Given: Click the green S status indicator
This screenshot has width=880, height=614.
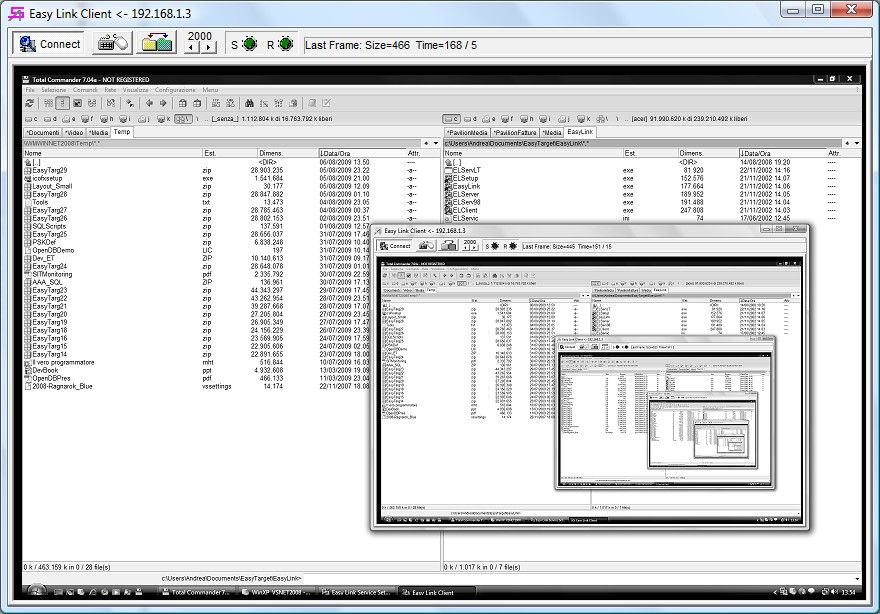Looking at the screenshot, I should (249, 44).
